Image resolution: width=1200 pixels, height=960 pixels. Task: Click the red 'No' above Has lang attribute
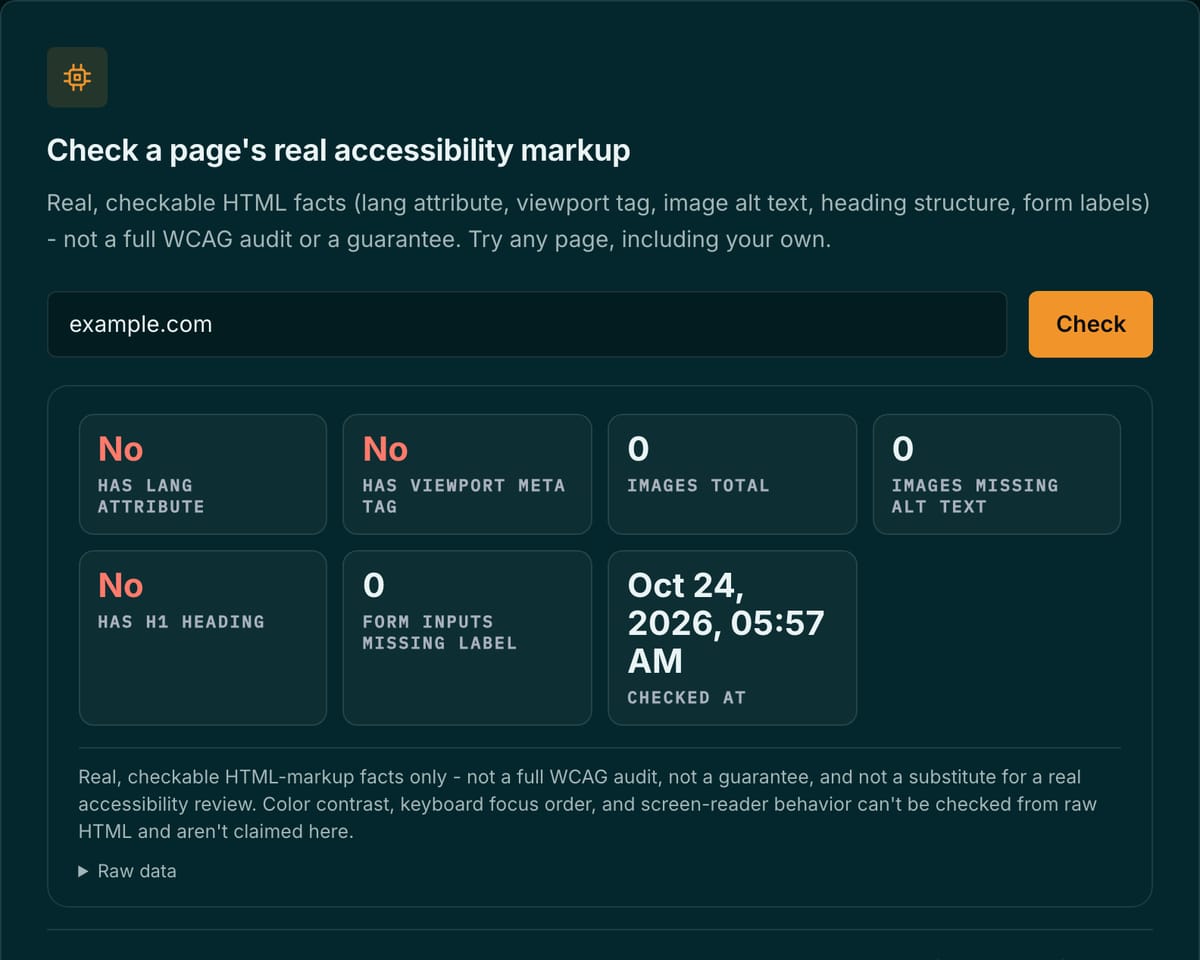(x=120, y=449)
